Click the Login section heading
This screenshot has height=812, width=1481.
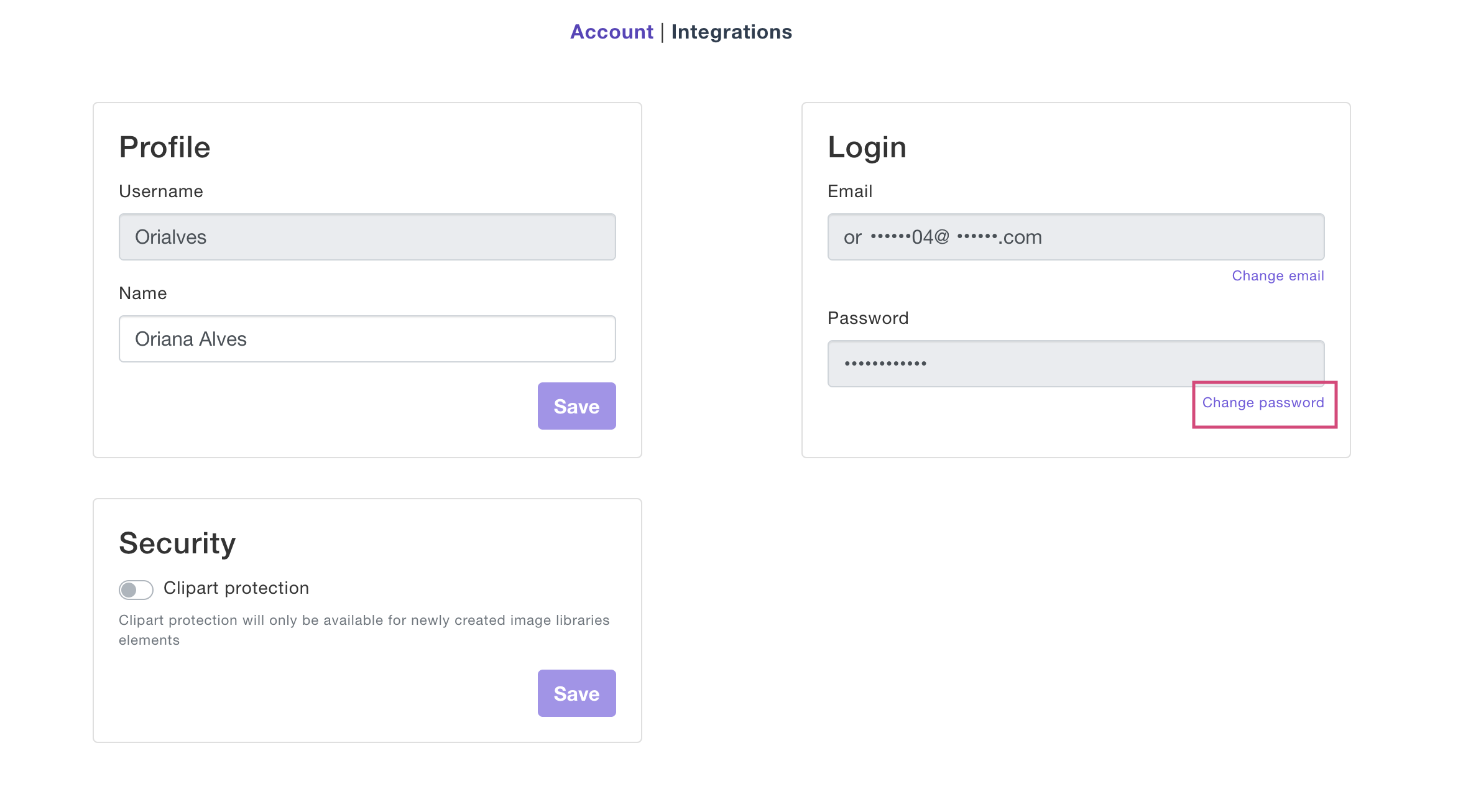[867, 147]
